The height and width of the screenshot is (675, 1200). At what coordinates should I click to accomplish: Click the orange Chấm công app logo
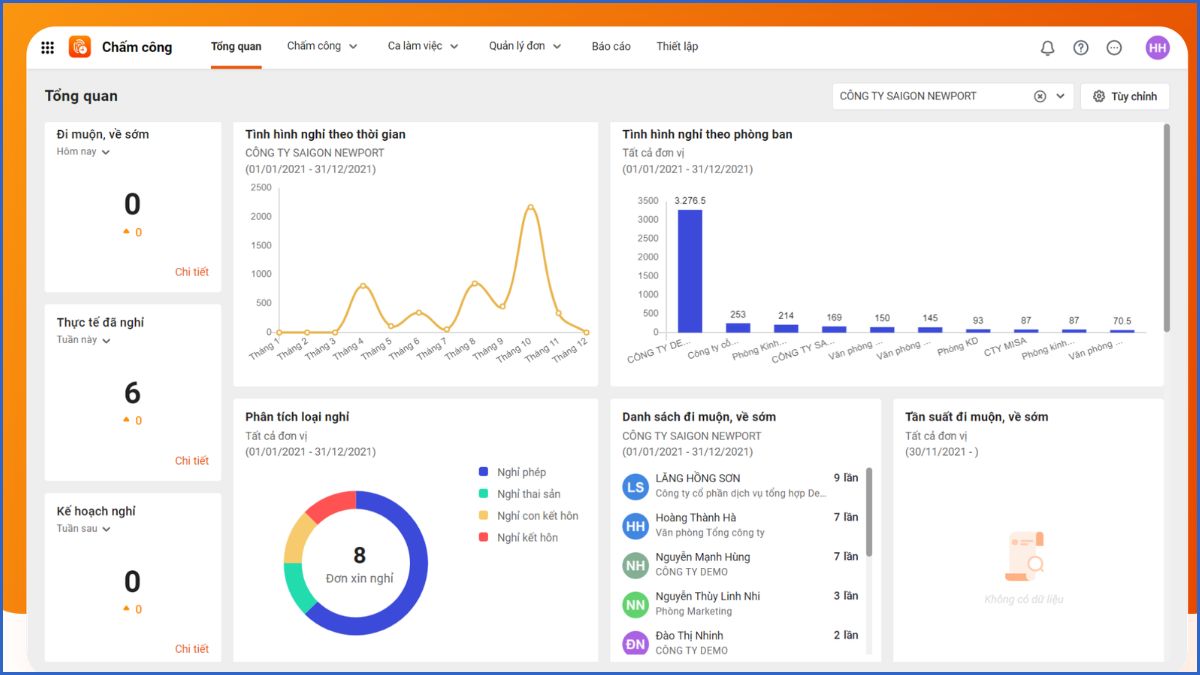[80, 47]
